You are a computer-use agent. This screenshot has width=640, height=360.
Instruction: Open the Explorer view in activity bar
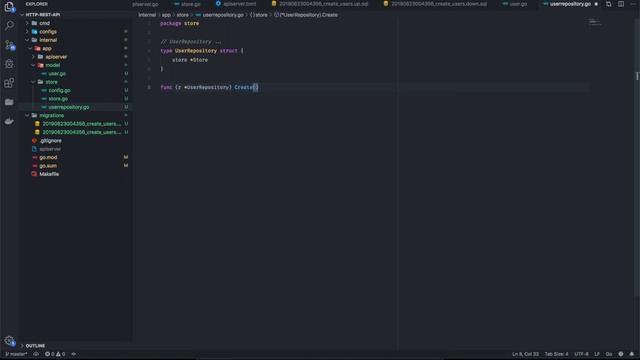[x=9, y=7]
